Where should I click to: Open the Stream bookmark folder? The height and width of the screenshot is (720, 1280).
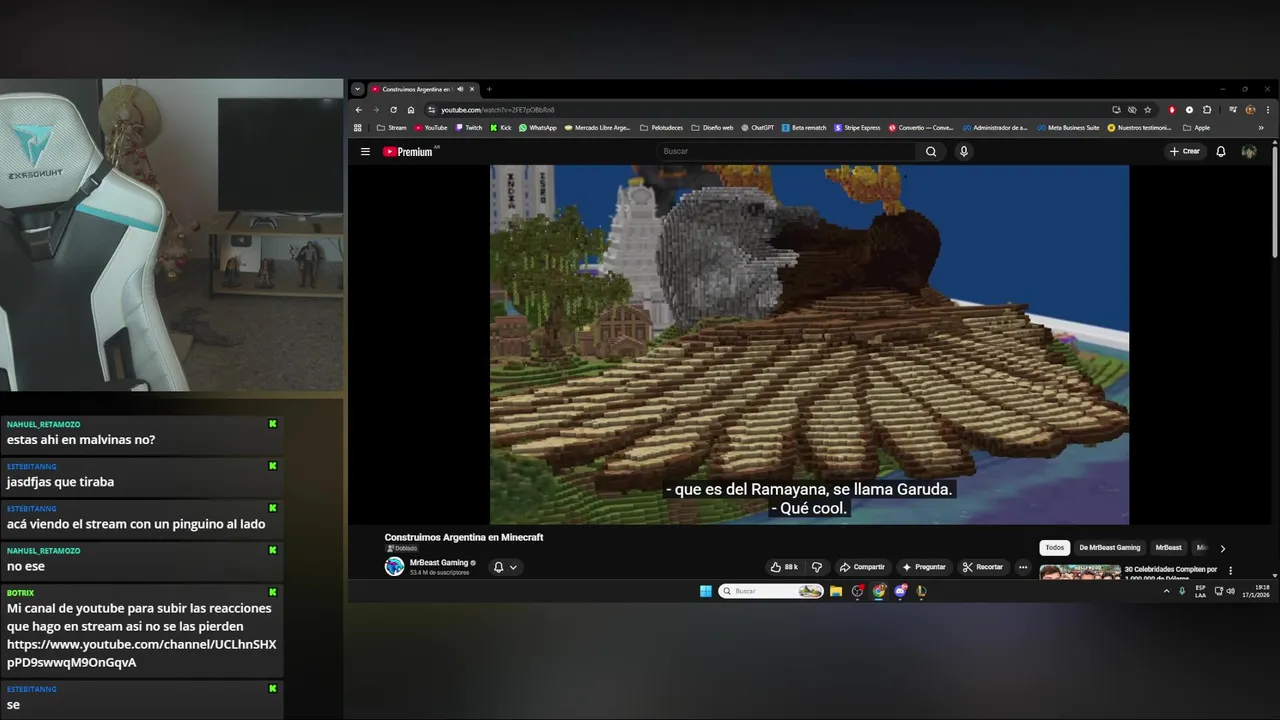(392, 128)
